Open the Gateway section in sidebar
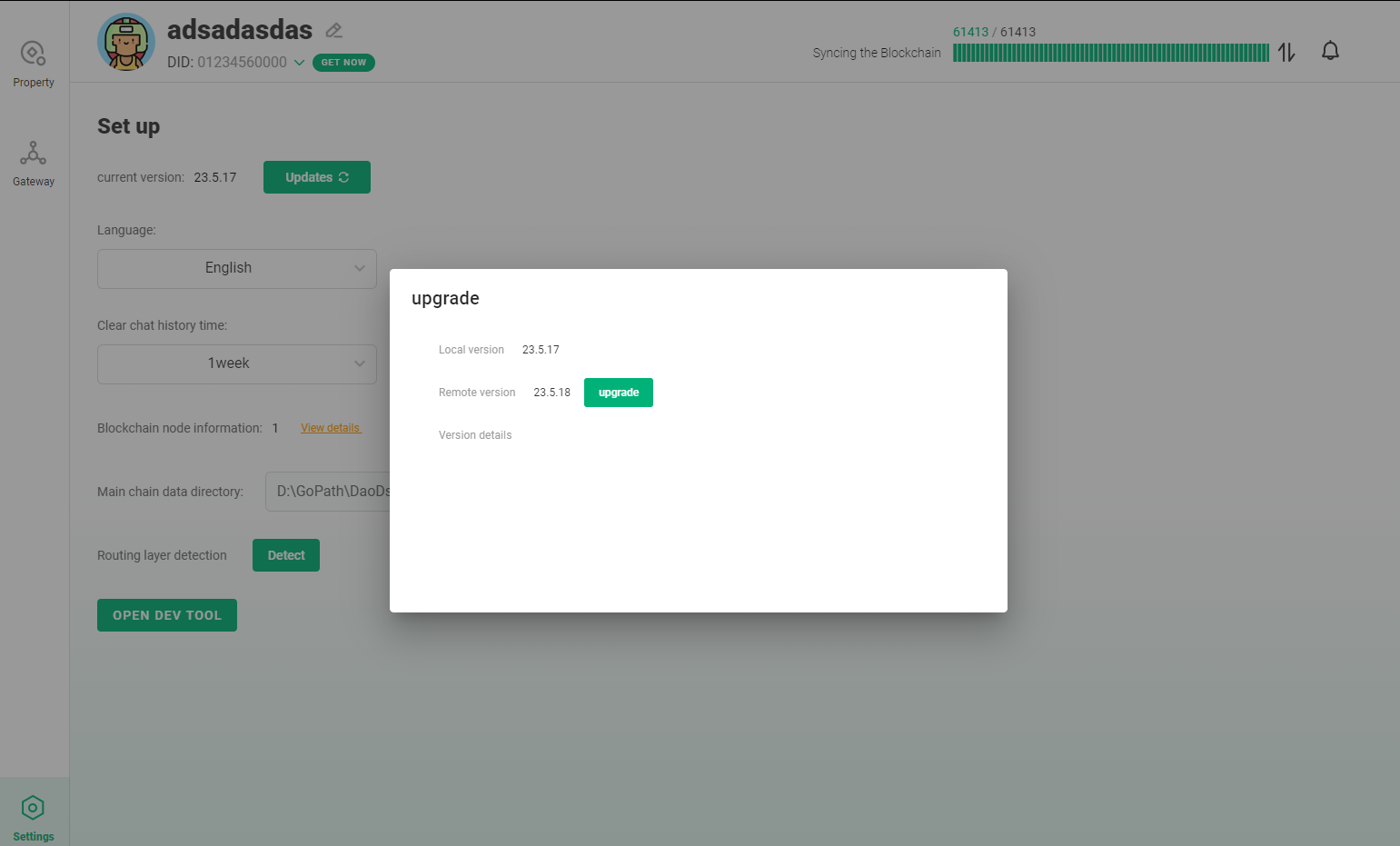The height and width of the screenshot is (846, 1400). coord(34,164)
